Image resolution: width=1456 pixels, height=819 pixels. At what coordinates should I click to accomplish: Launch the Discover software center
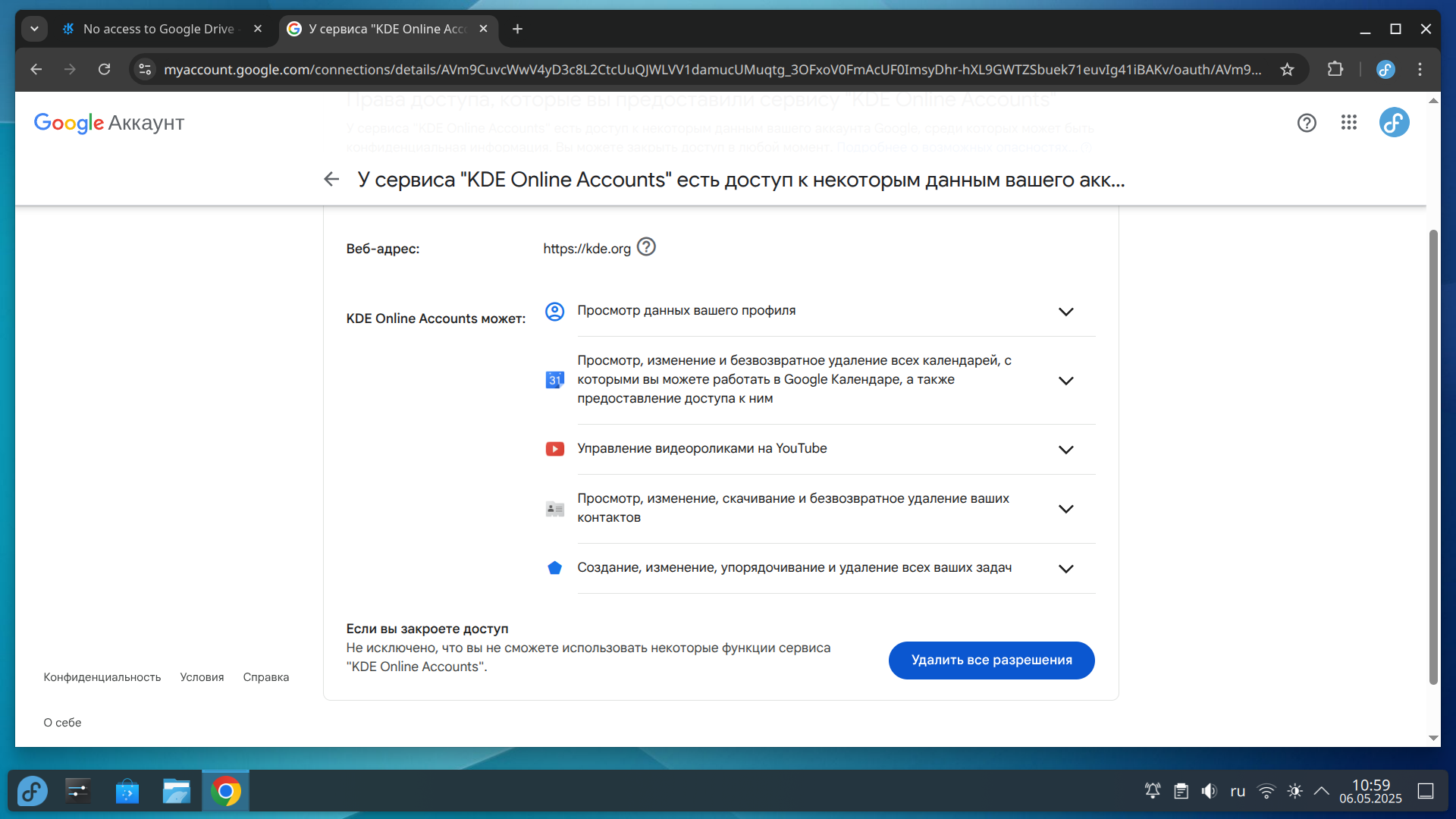[x=127, y=792]
